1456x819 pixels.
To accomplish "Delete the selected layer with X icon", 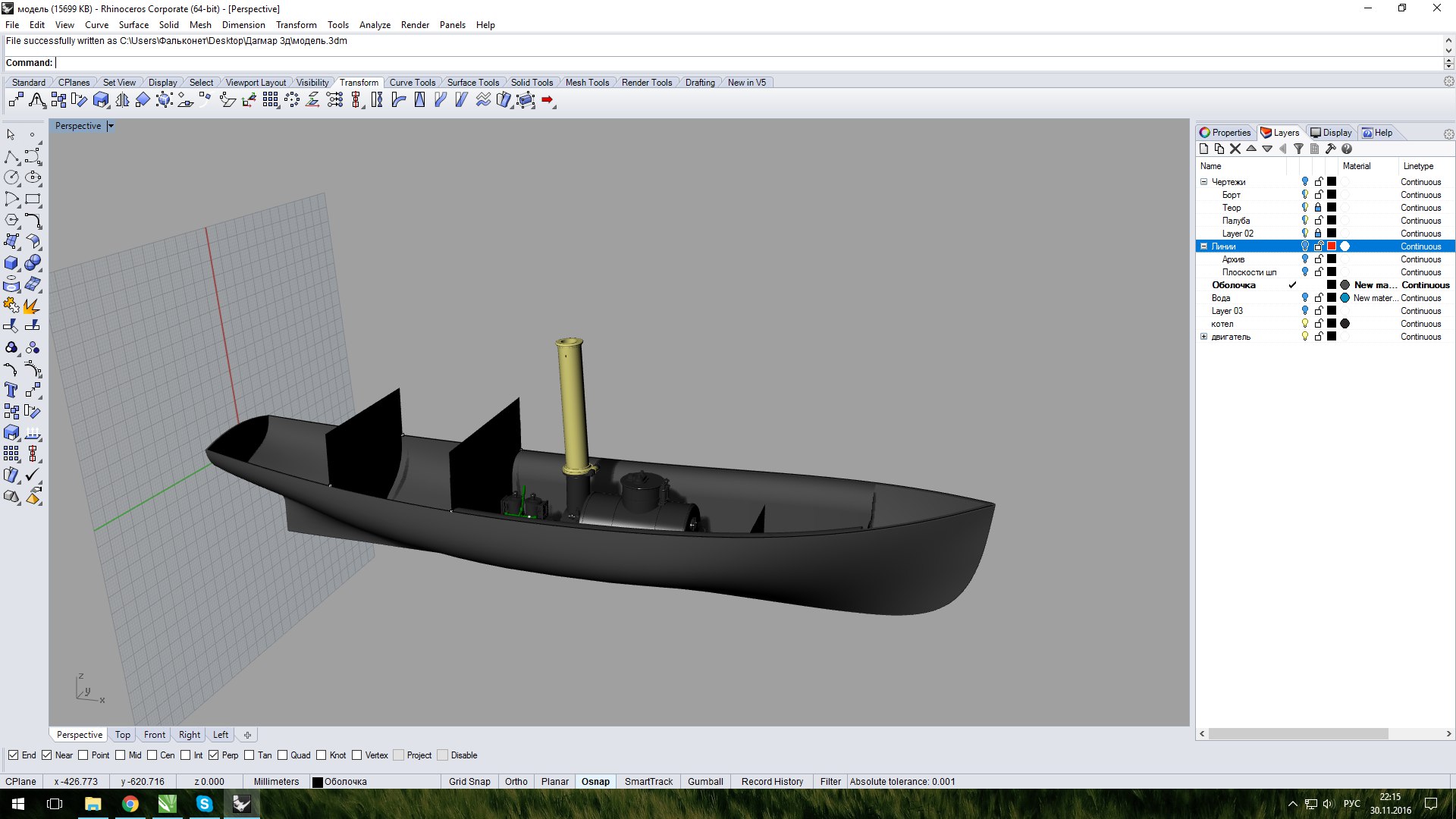I will (x=1235, y=149).
